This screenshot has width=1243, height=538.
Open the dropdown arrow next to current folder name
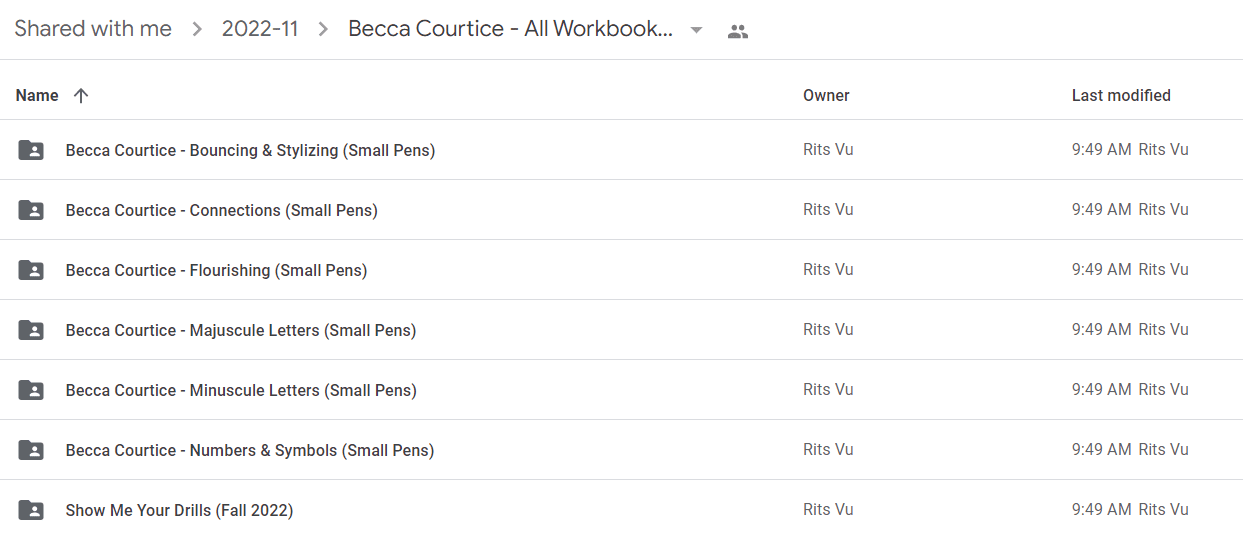697,30
